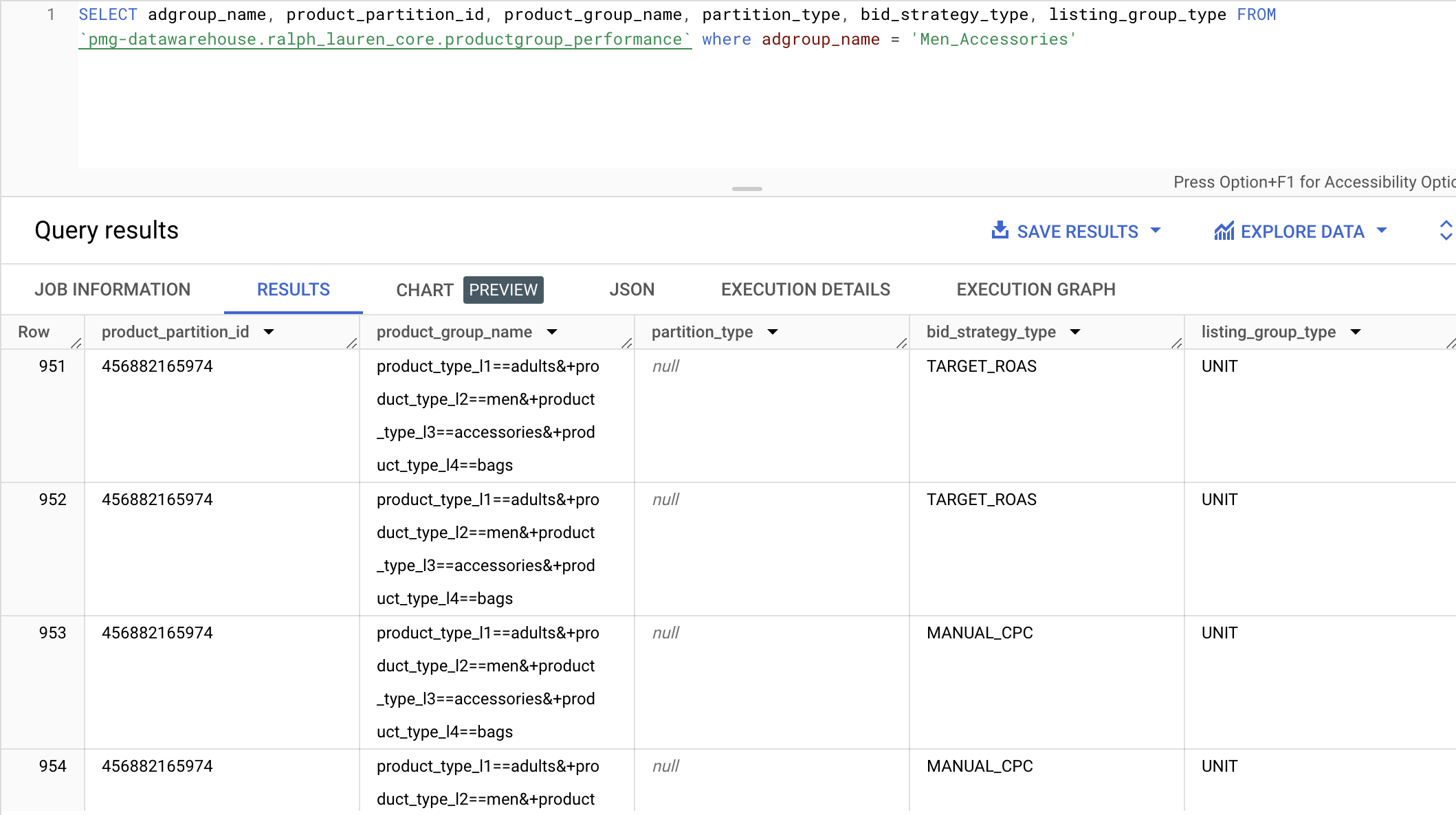
Task: Open the Execution Graph tab
Action: coord(1036,289)
